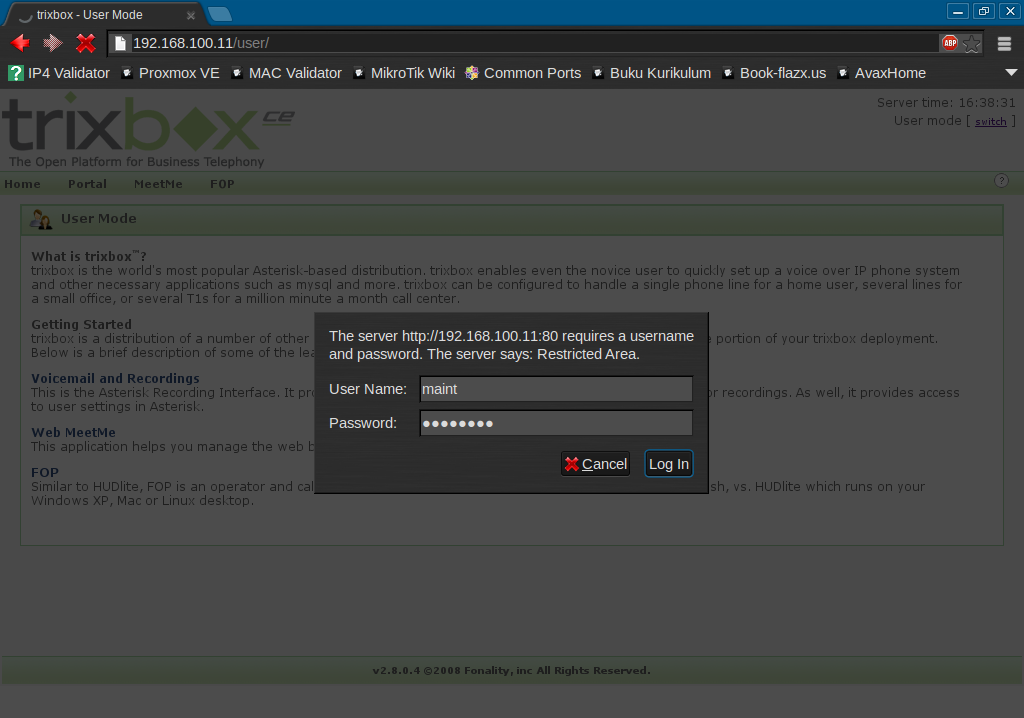
Task: Click the red back arrow
Action: pos(20,43)
